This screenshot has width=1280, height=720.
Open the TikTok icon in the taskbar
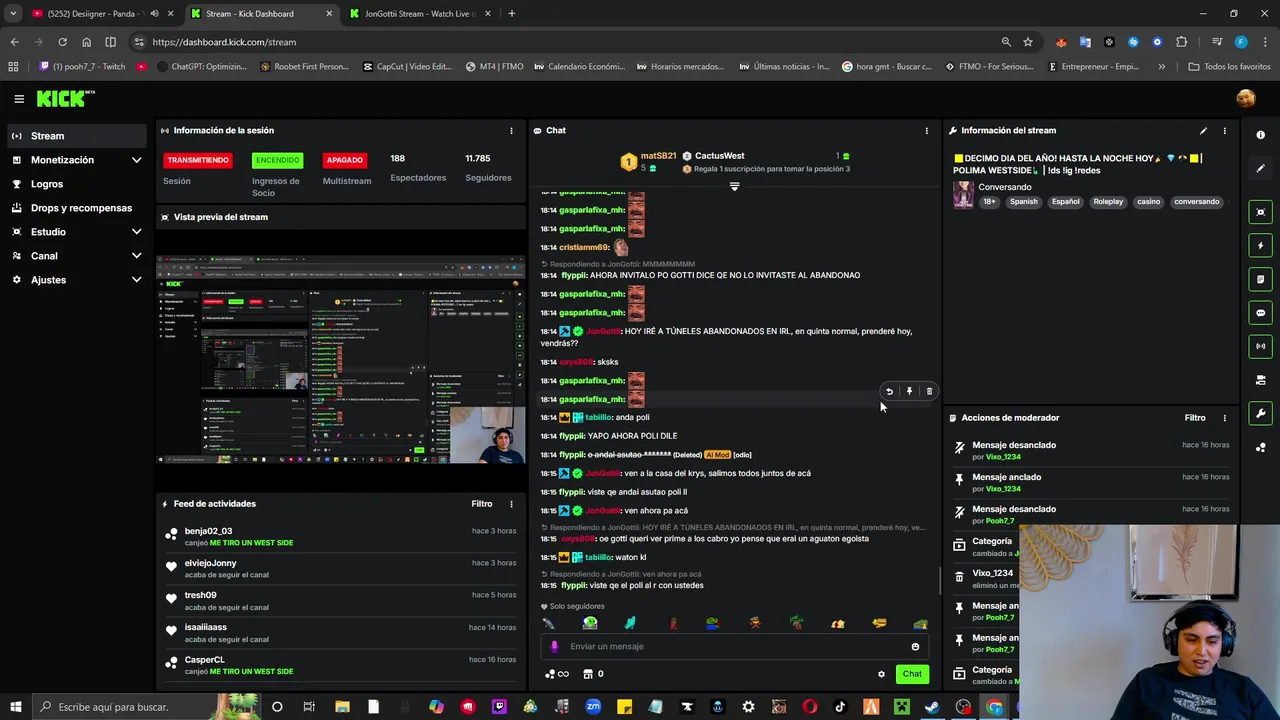point(841,707)
